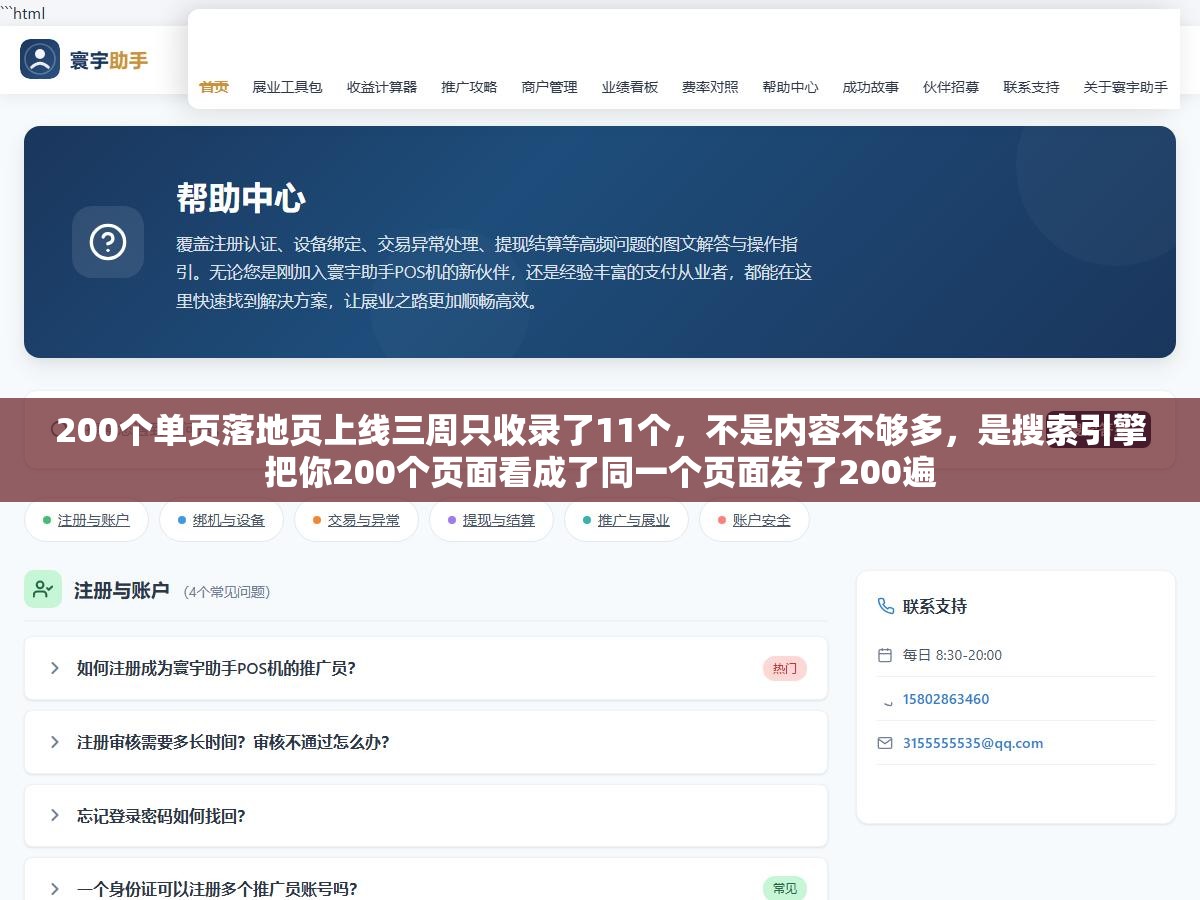Click the 热门 tag on first question
Screen dimensions: 1200x900
click(785, 669)
